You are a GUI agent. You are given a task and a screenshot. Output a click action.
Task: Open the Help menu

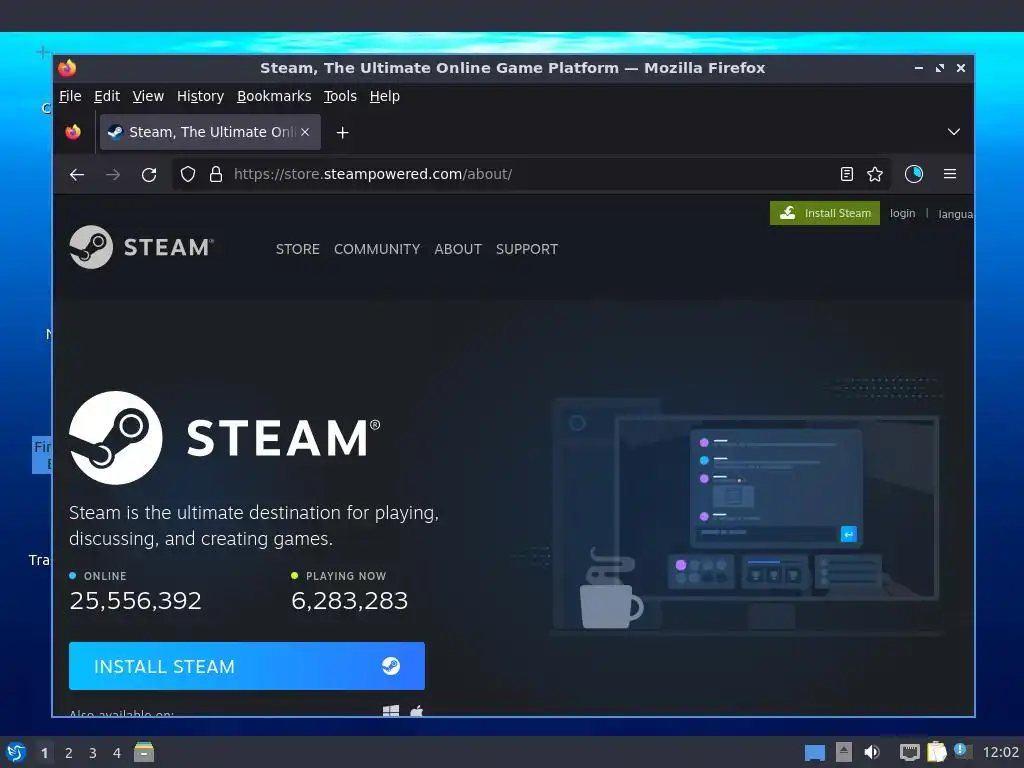(385, 96)
